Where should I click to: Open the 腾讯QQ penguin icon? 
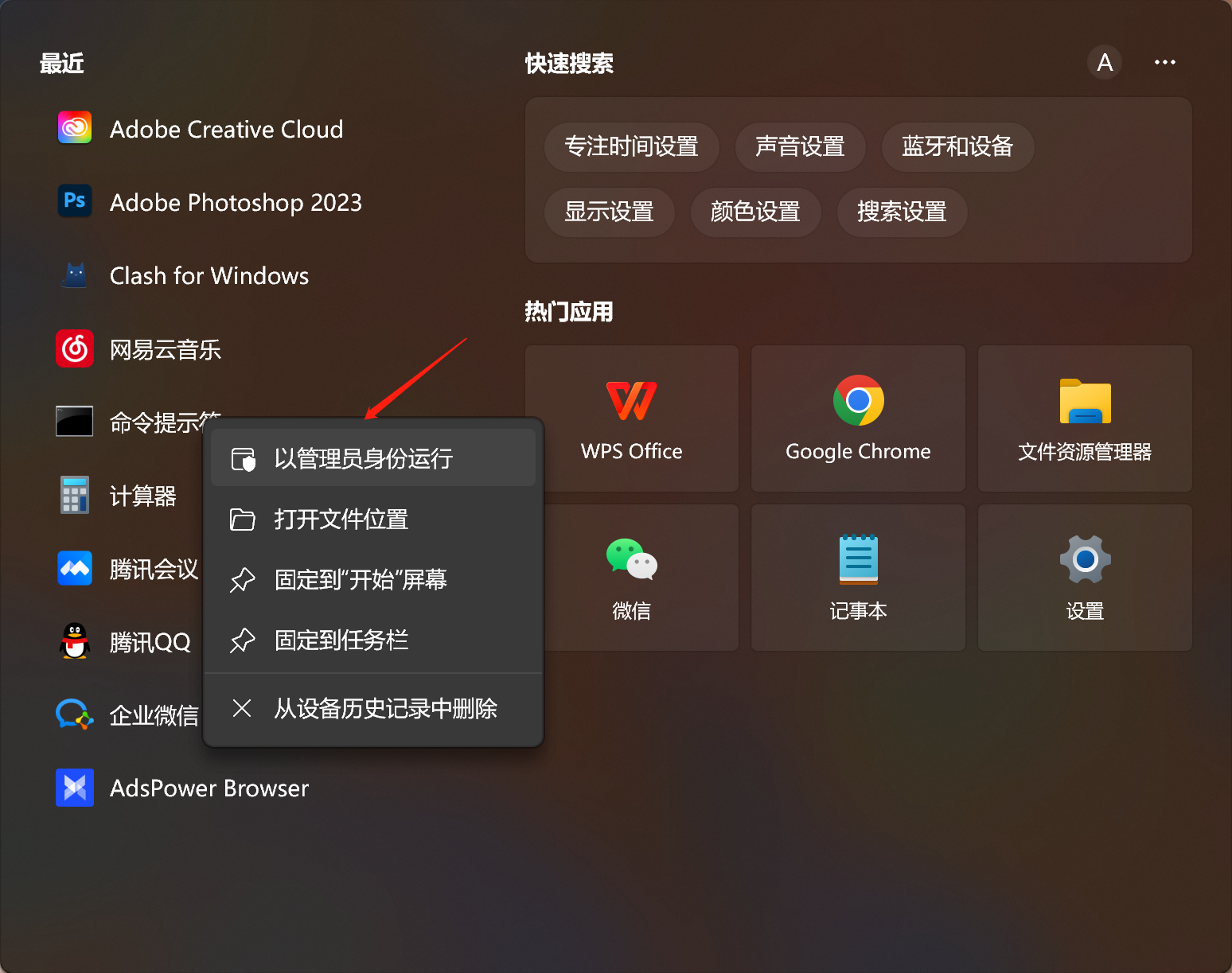(75, 641)
